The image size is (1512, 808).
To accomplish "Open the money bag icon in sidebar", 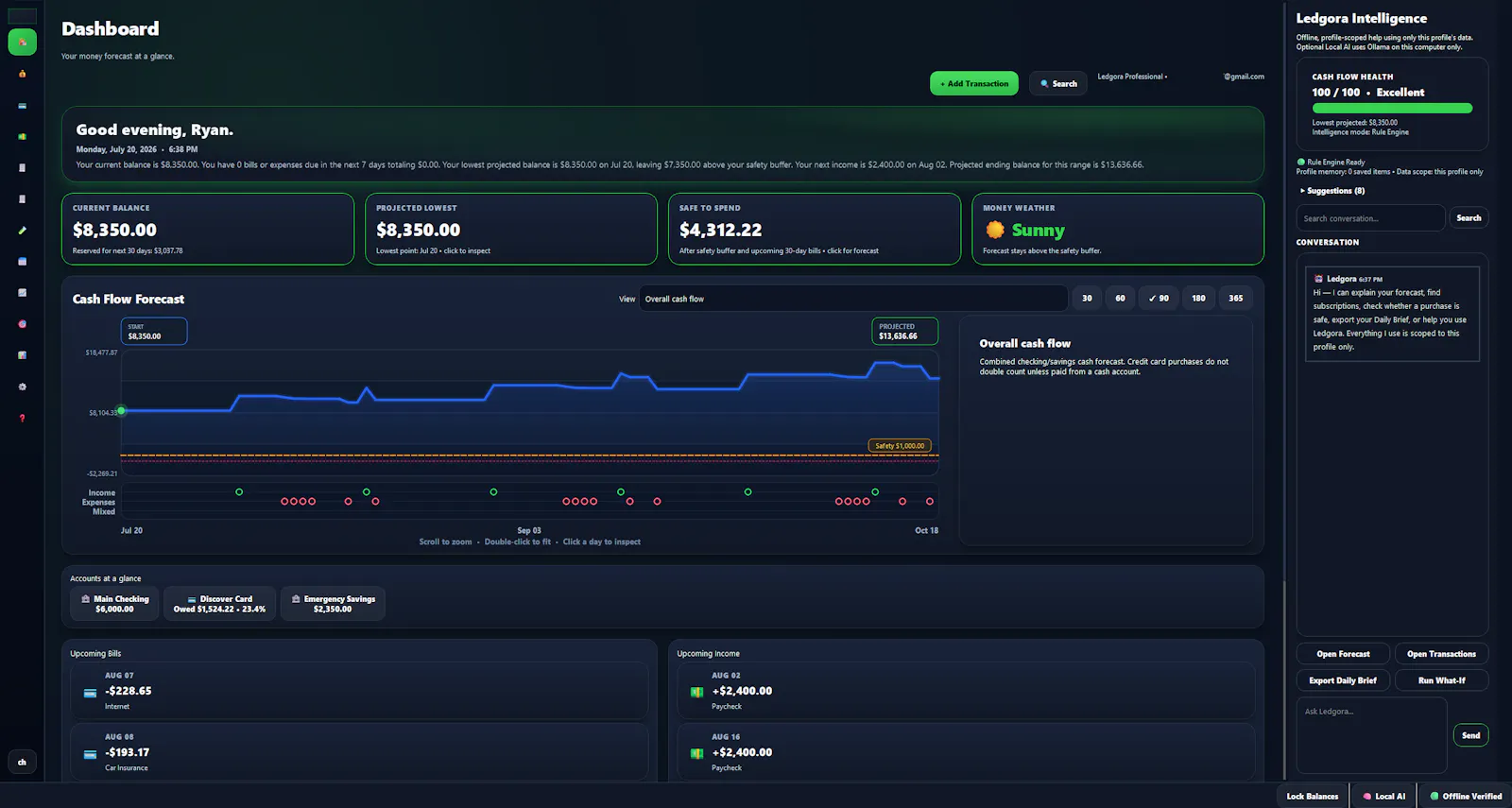I will coord(22,74).
